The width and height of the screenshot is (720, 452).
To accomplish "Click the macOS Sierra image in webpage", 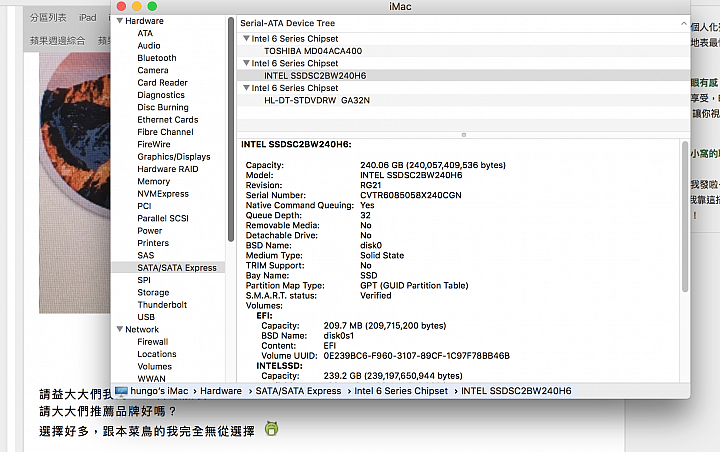I will point(75,183).
